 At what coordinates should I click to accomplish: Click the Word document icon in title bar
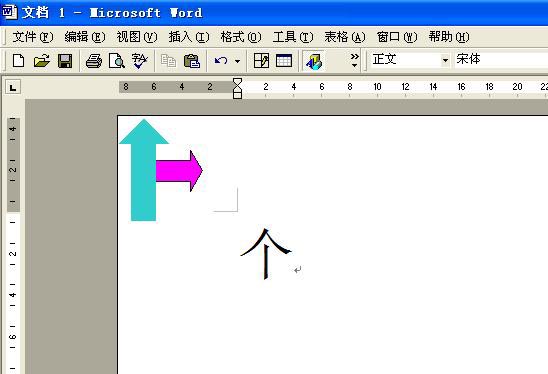pos(9,12)
